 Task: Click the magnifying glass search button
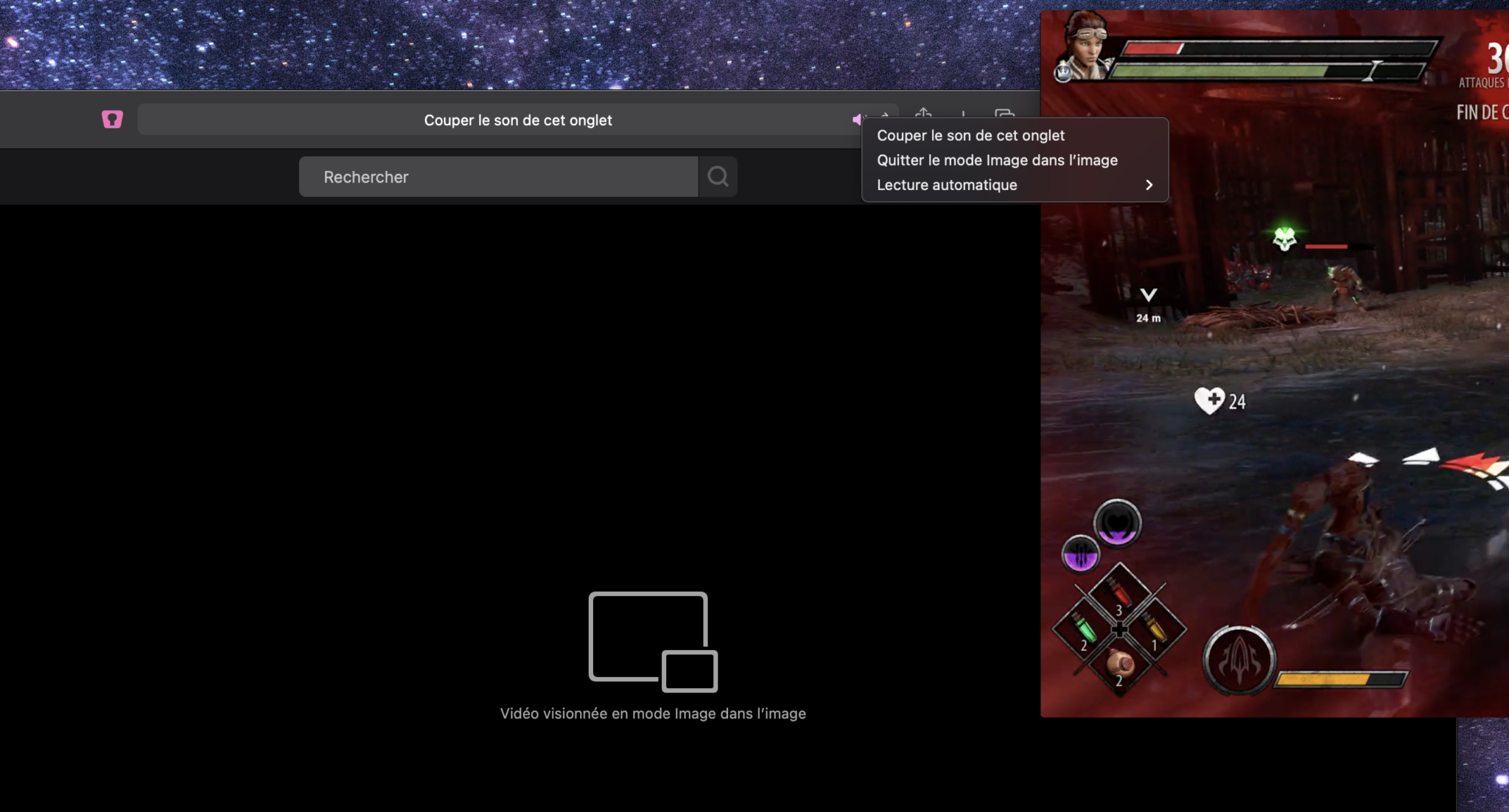(x=718, y=176)
